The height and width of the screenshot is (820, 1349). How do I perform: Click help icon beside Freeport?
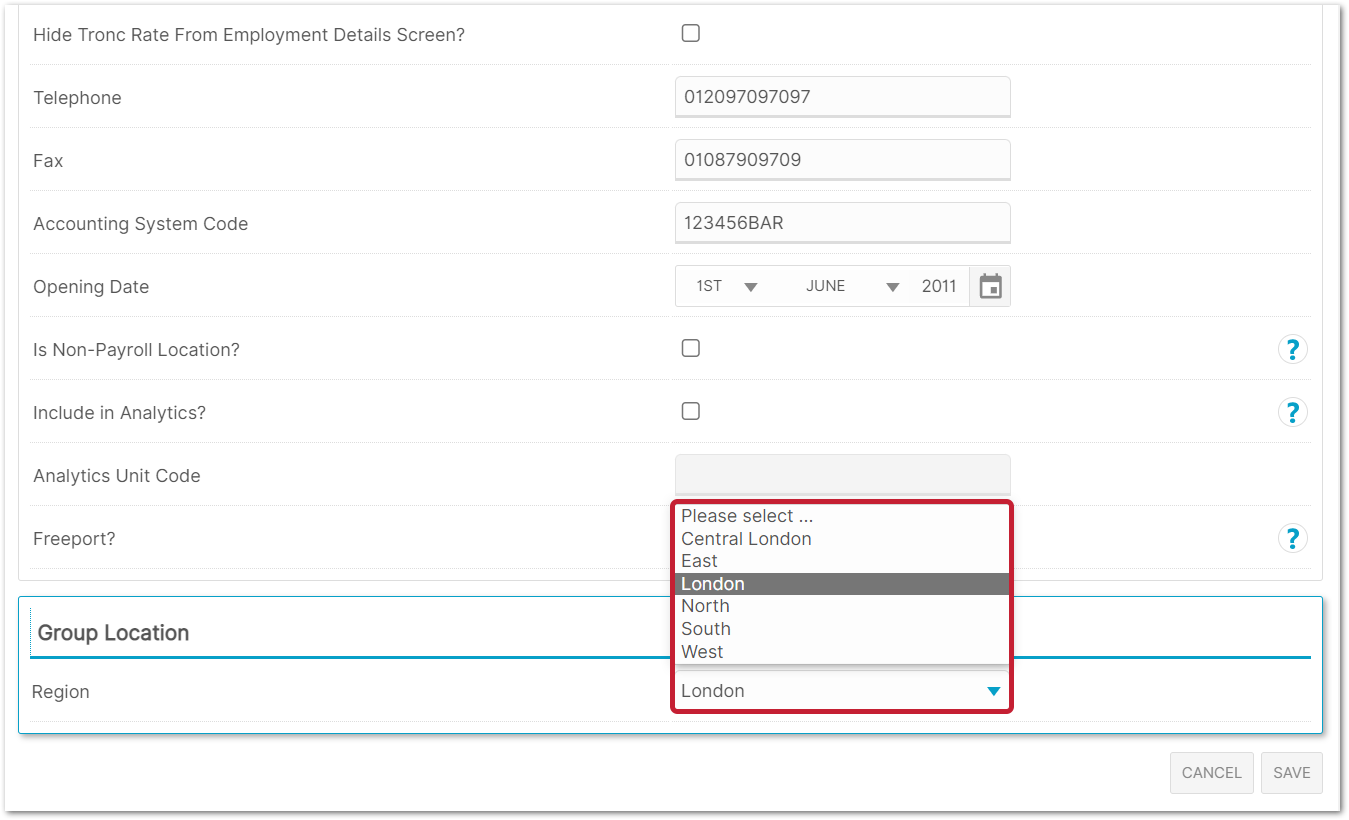1292,538
